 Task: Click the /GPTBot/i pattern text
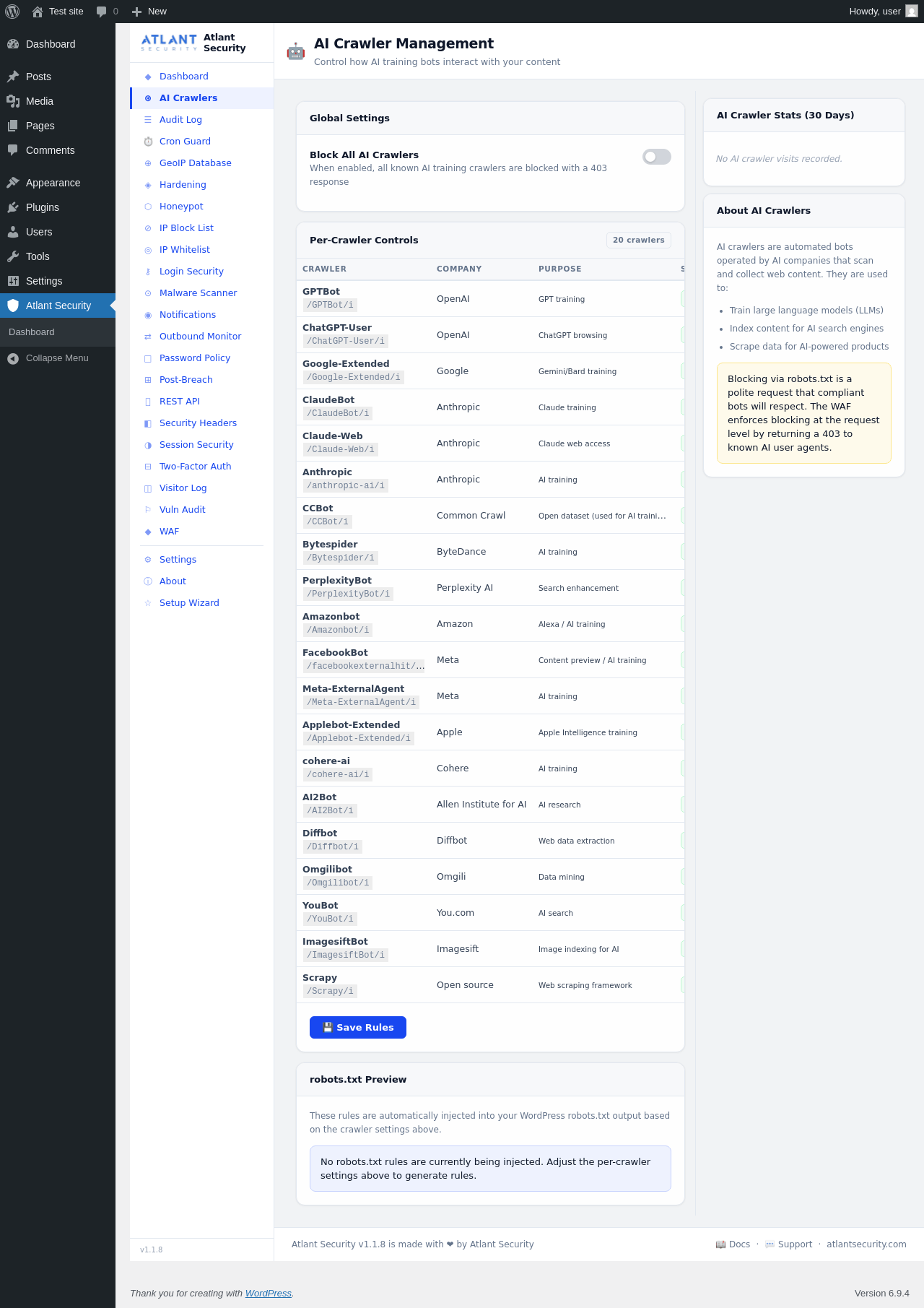[x=330, y=306]
